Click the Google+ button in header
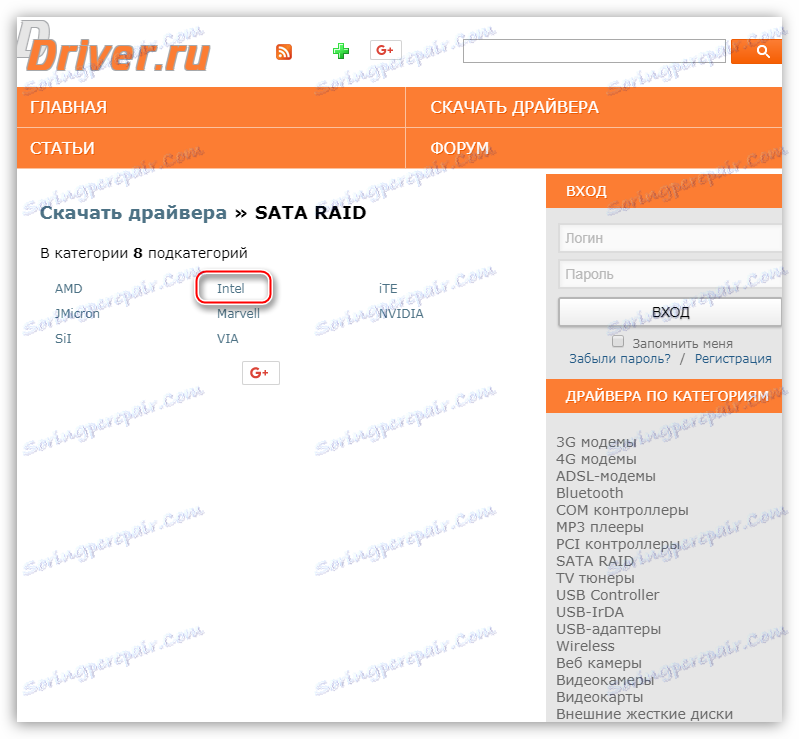 (x=386, y=50)
